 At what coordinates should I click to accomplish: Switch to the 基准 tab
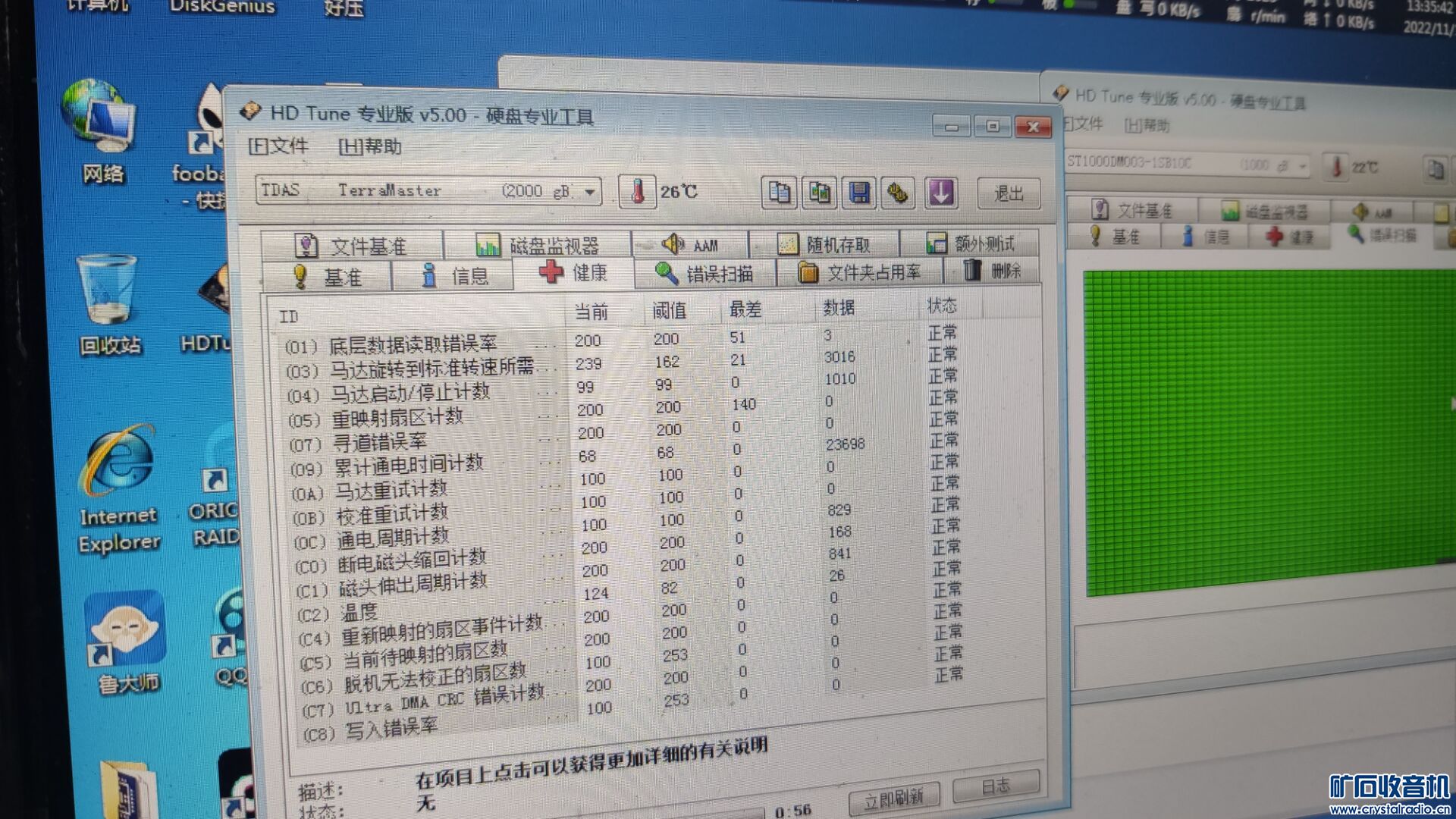click(328, 277)
